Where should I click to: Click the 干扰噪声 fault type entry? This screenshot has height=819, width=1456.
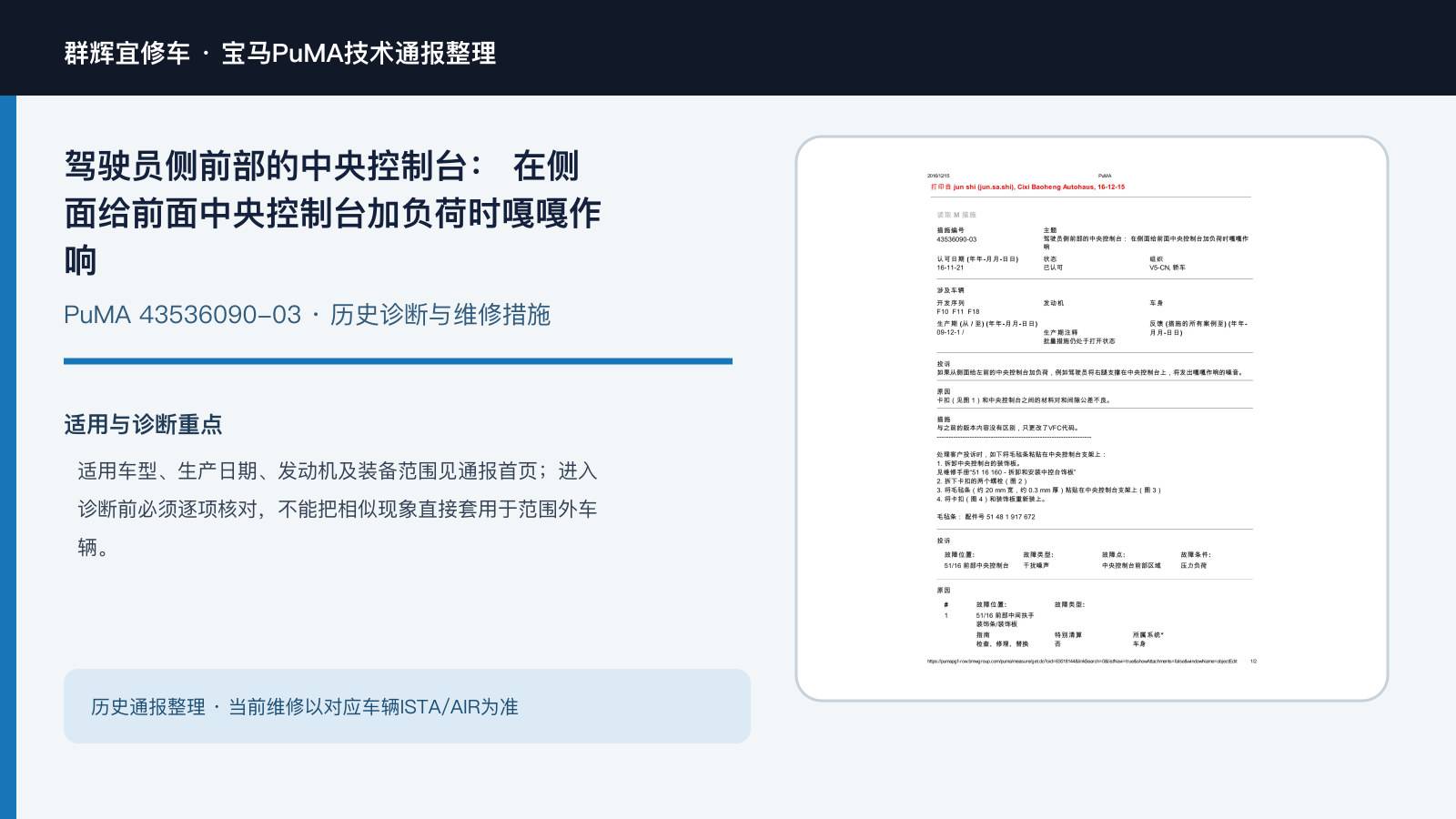point(1036,565)
